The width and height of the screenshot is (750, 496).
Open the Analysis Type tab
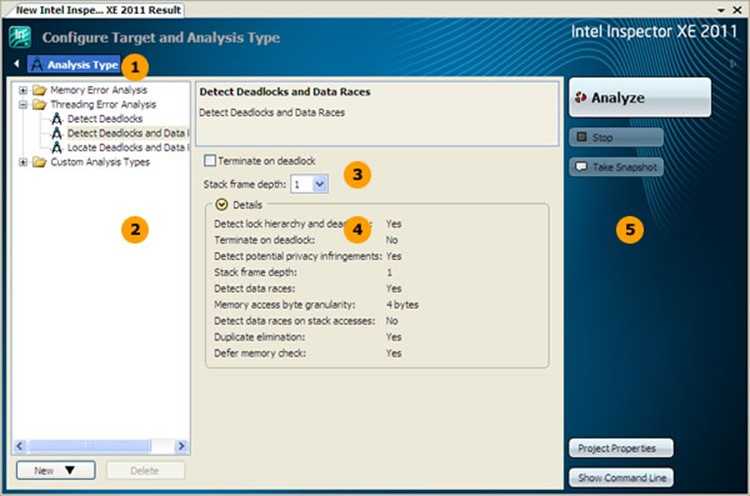click(x=74, y=65)
